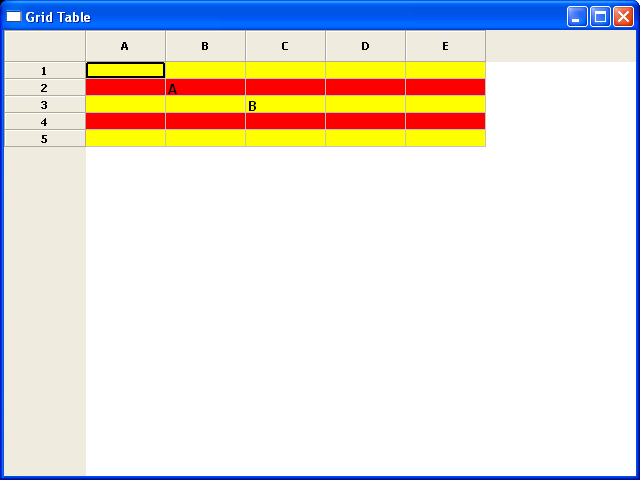This screenshot has width=640, height=480.
Task: Select row 1 header
Action: click(44, 71)
